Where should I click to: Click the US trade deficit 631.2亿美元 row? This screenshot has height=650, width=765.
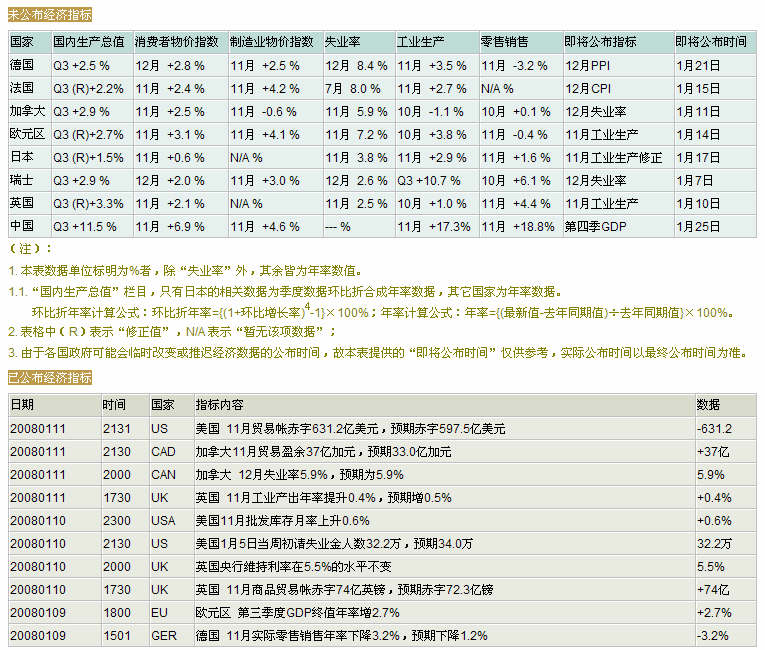[382, 429]
